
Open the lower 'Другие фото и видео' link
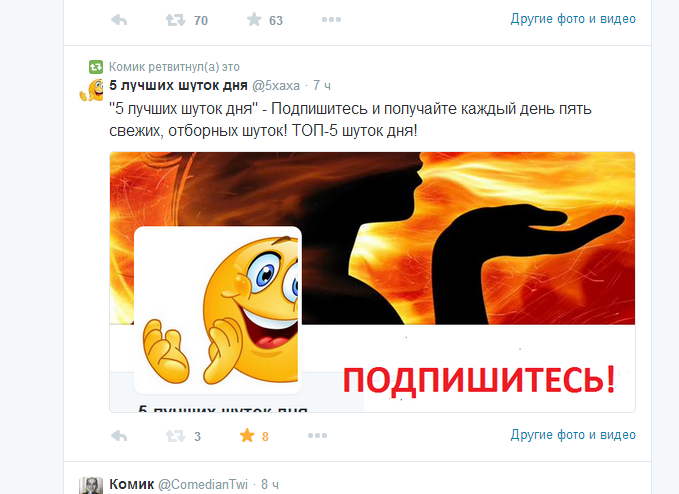tap(573, 434)
